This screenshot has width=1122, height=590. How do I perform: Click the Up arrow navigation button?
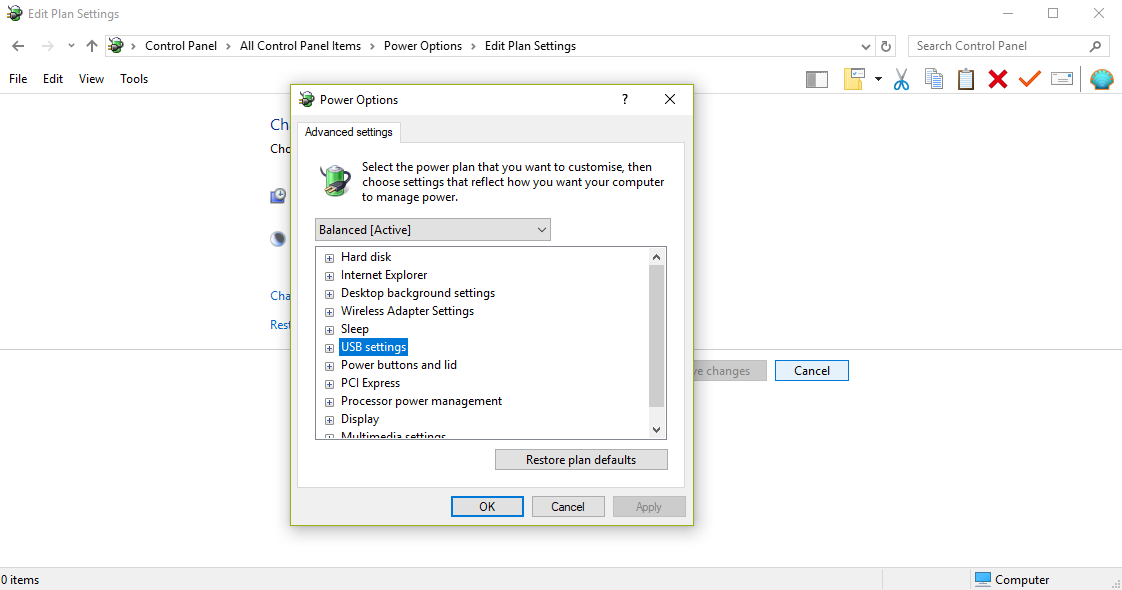(92, 46)
